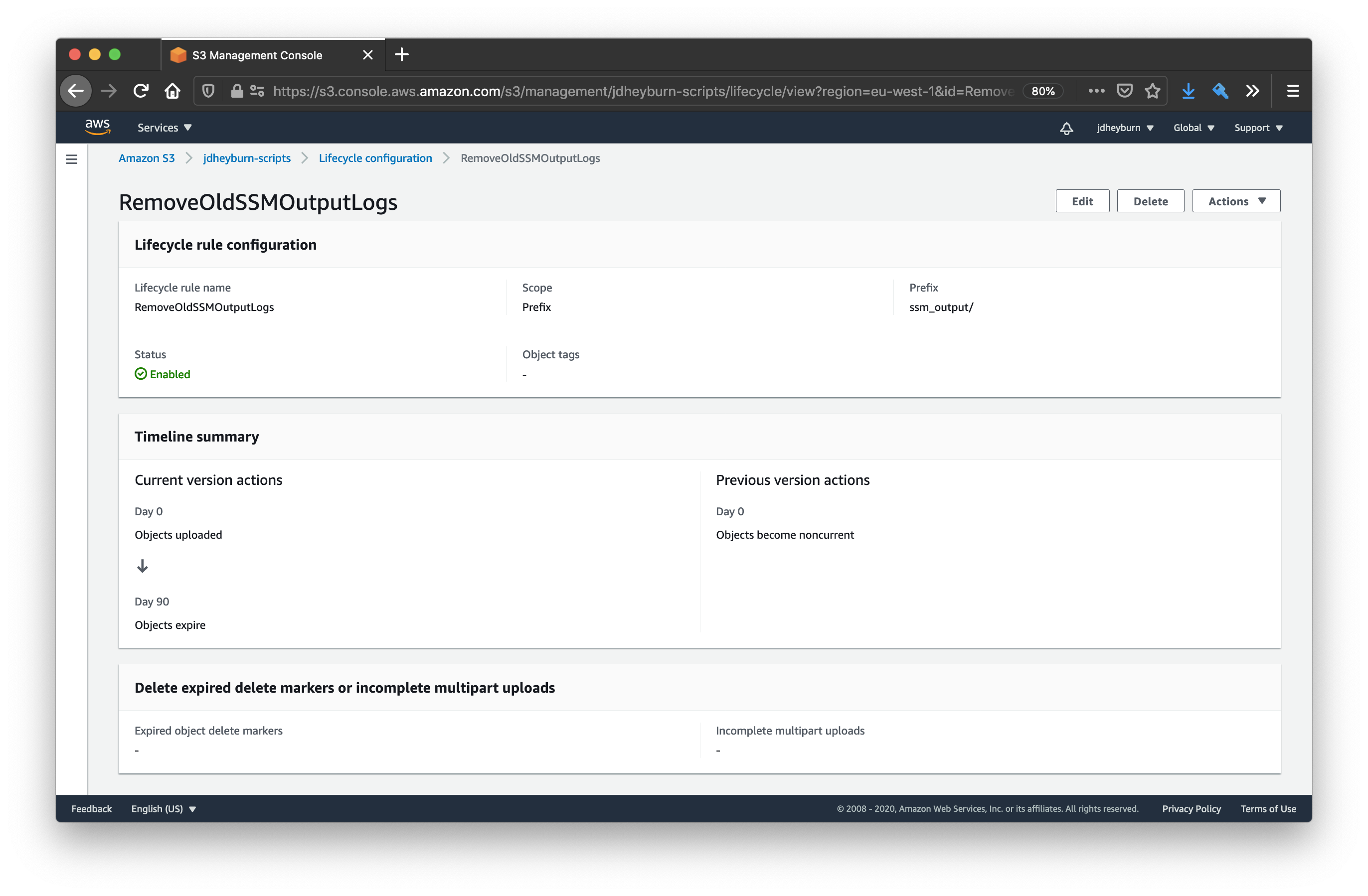Screen dimensions: 1368x896
Task: Click the blue extension icon in the toolbar
Action: tap(1220, 91)
